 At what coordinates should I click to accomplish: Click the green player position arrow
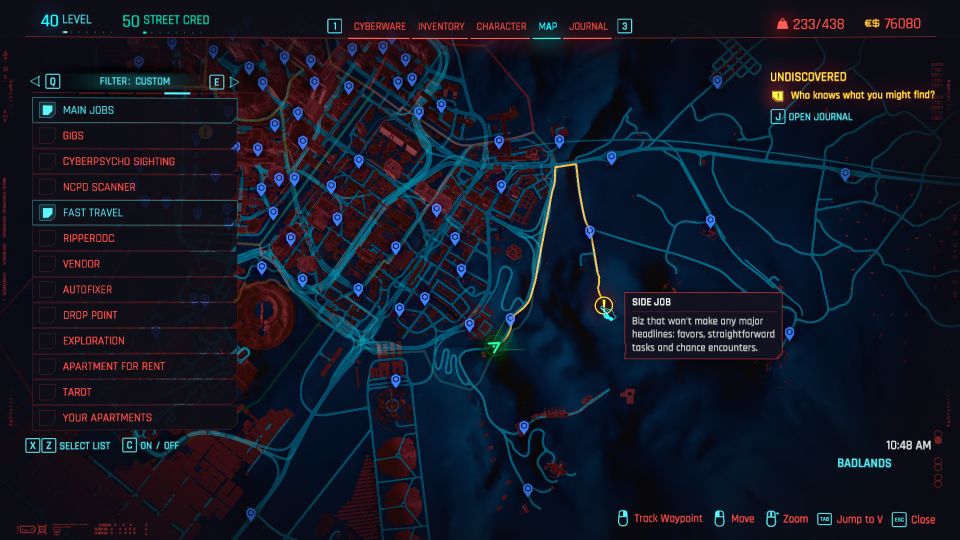tap(494, 348)
